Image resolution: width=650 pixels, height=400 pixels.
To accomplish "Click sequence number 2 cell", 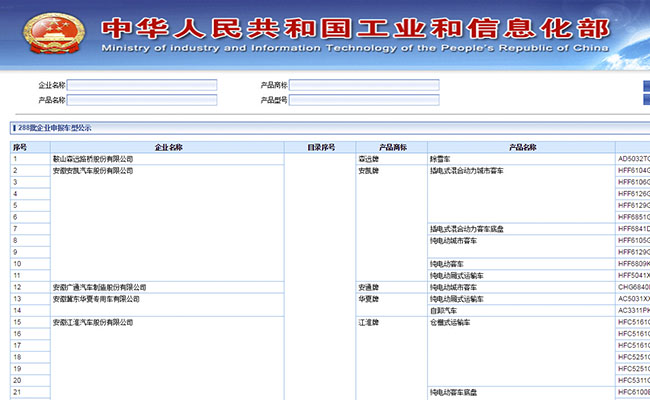I will click(x=30, y=170).
